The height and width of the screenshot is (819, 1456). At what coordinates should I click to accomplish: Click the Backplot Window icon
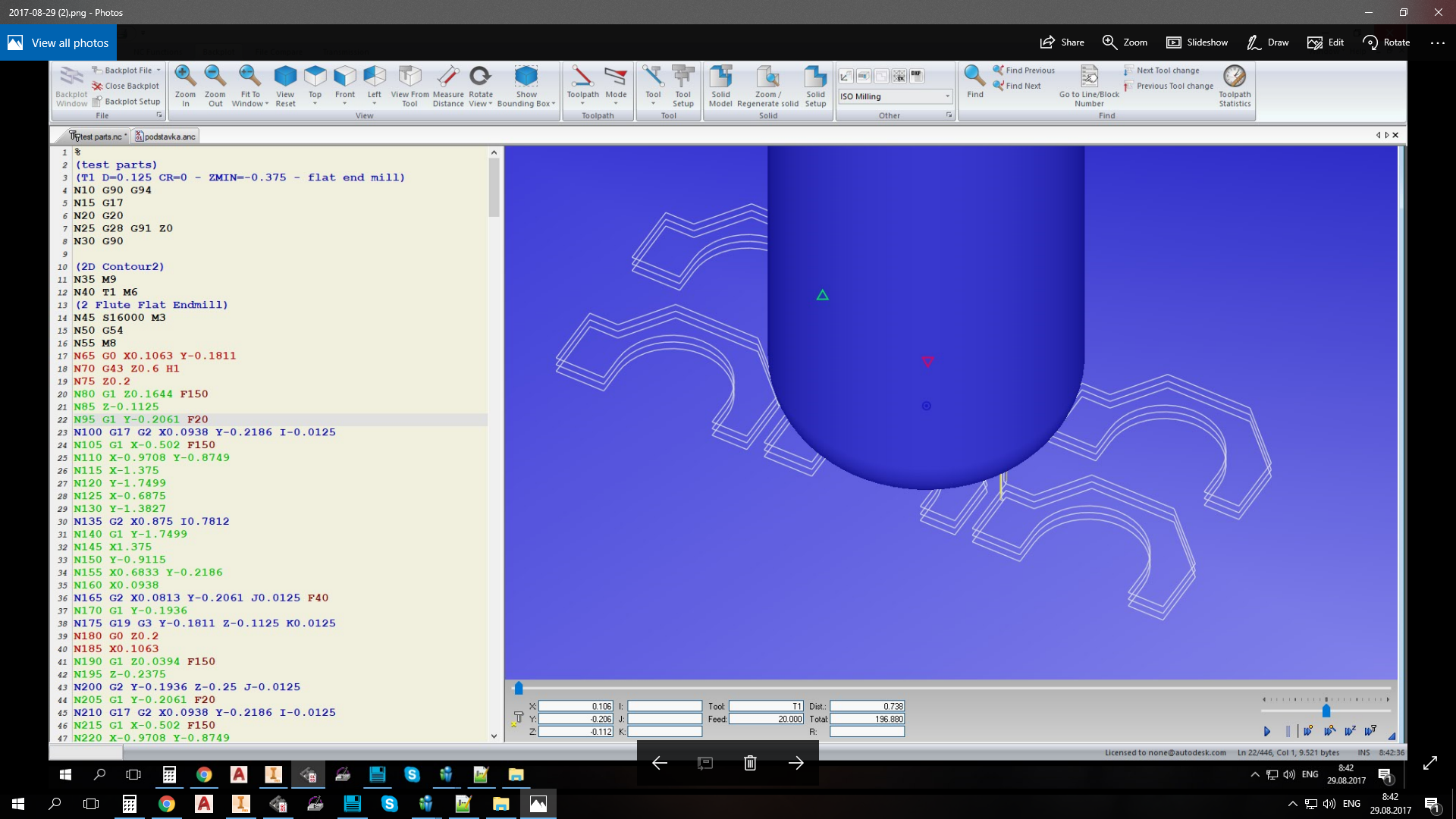[x=71, y=76]
